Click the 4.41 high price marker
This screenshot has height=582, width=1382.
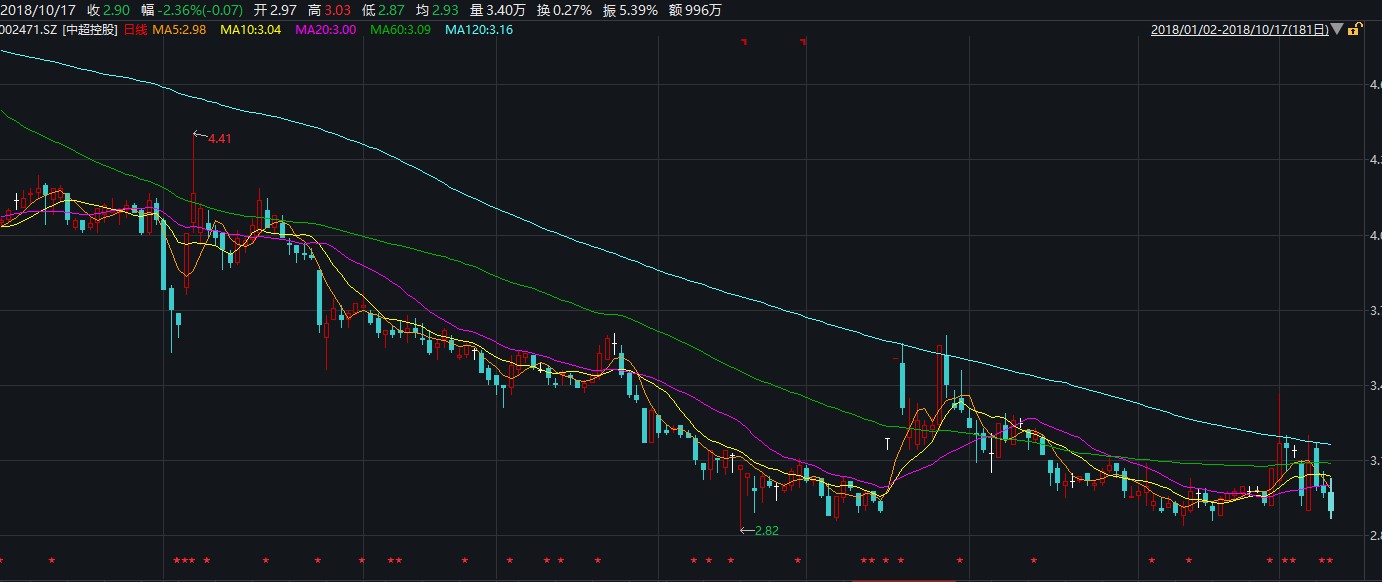[219, 138]
